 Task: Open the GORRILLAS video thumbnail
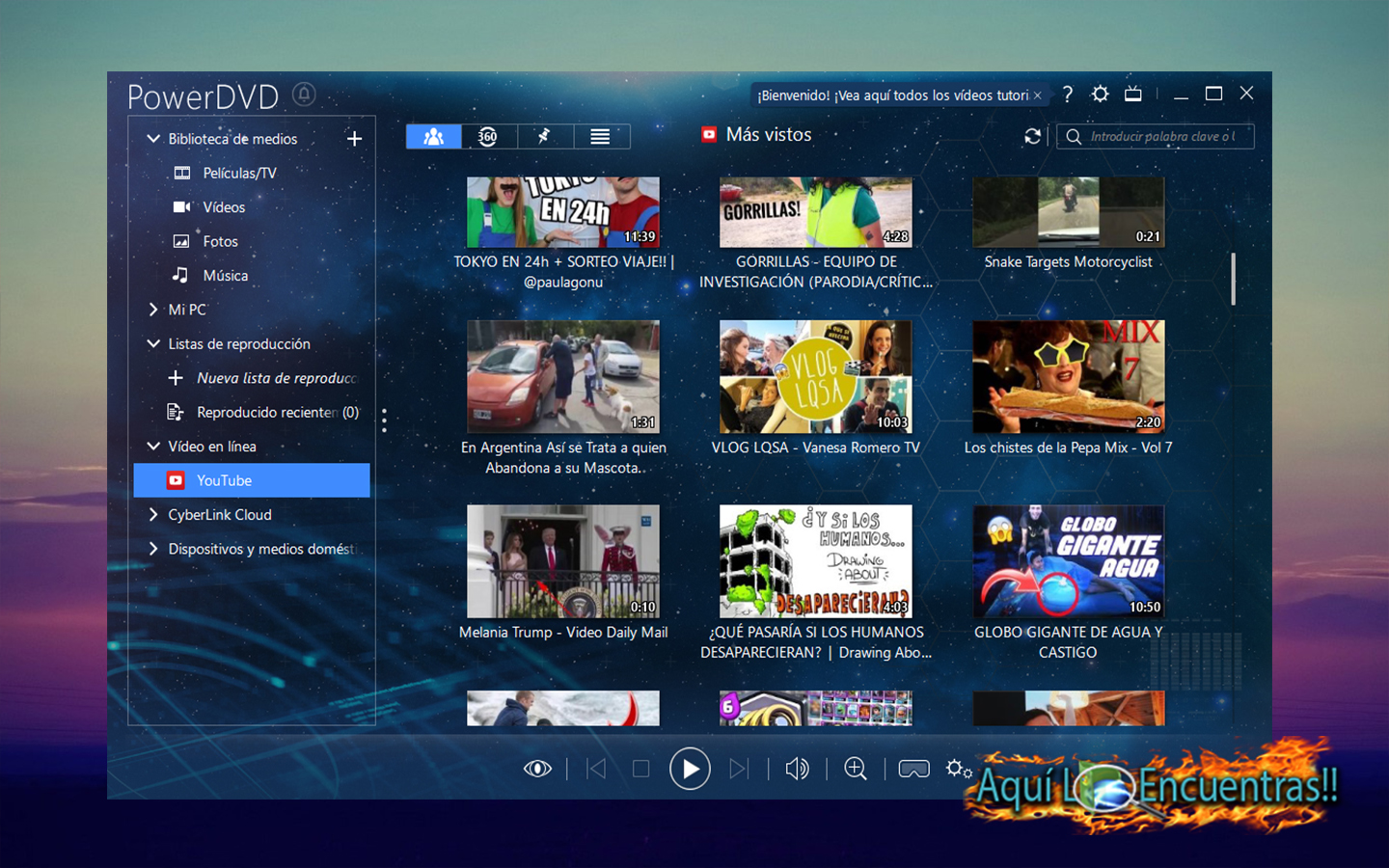[816, 212]
